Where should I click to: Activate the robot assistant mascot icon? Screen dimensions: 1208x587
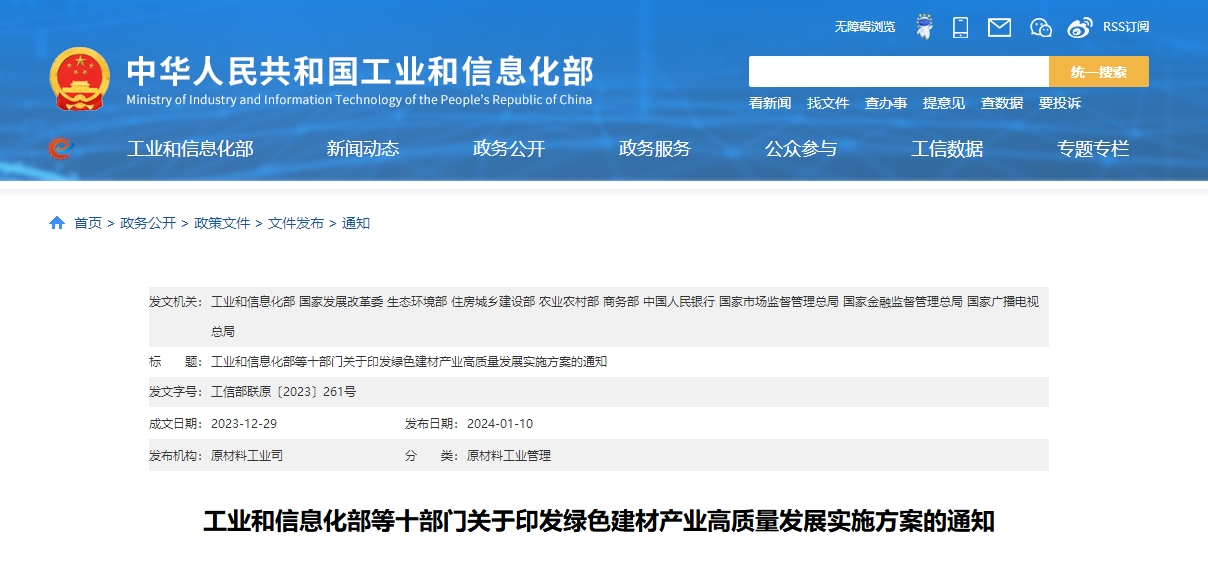coord(923,27)
